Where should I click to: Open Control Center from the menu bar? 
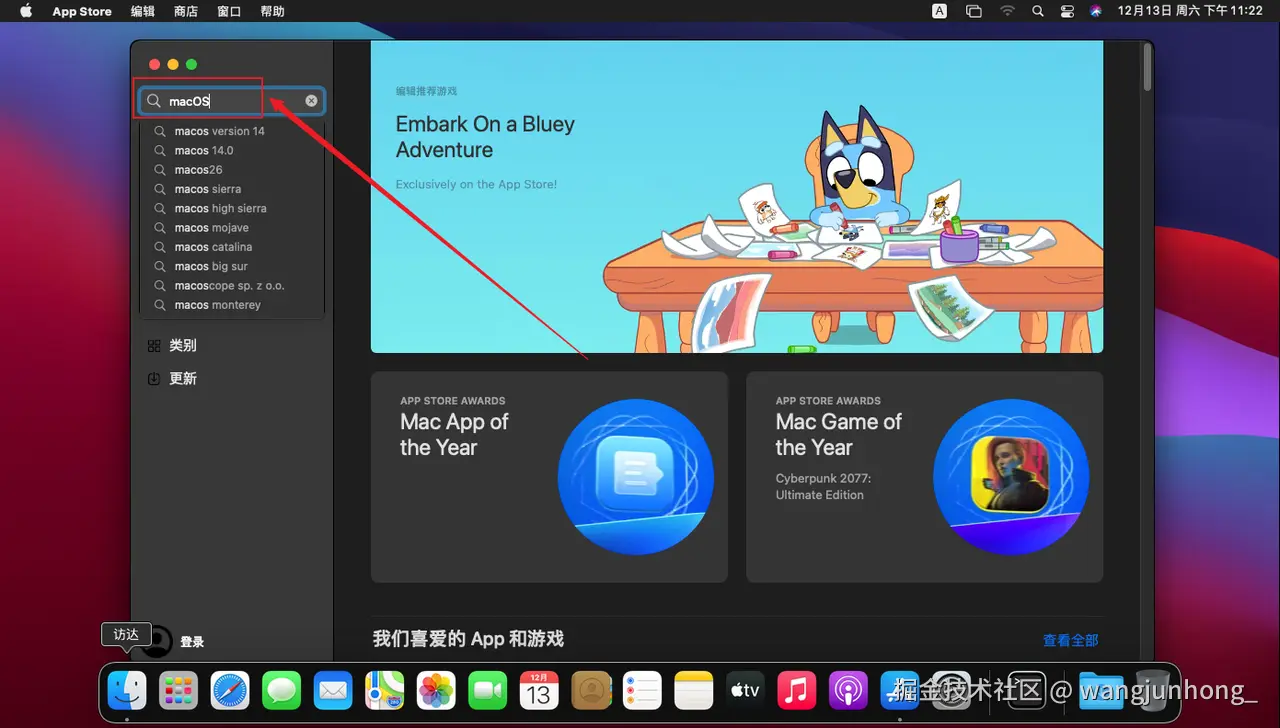coord(1067,11)
